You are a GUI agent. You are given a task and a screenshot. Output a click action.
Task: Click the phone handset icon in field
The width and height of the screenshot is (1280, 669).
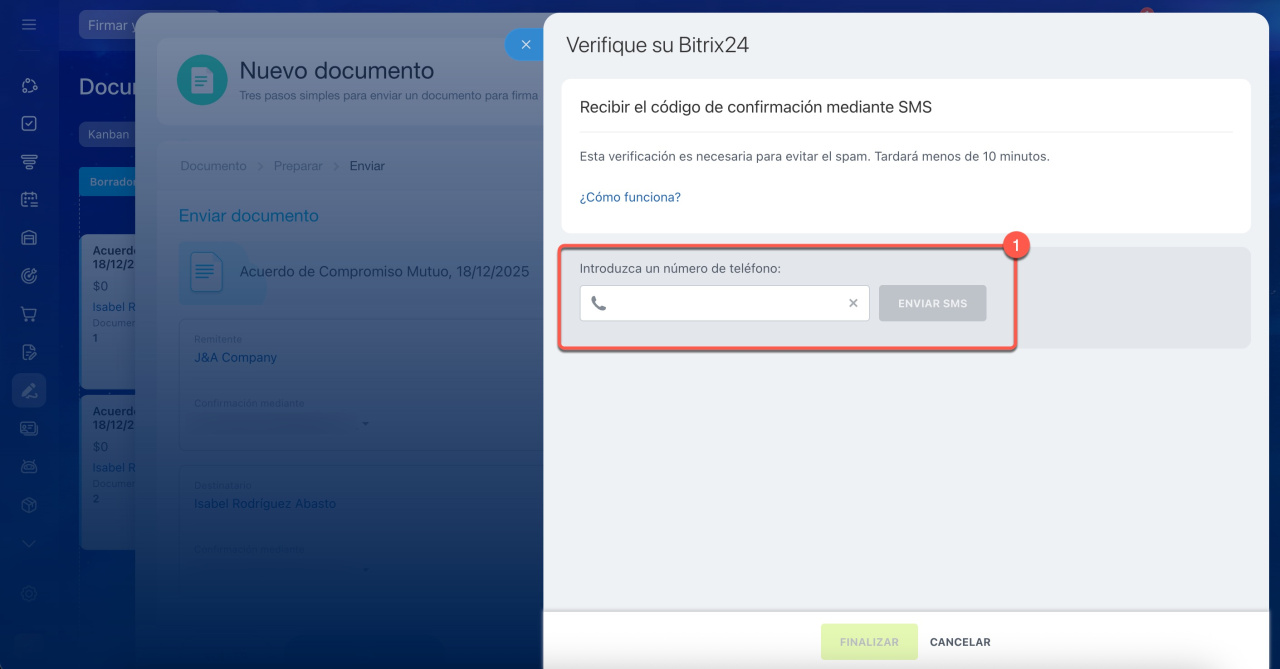pyautogui.click(x=598, y=303)
